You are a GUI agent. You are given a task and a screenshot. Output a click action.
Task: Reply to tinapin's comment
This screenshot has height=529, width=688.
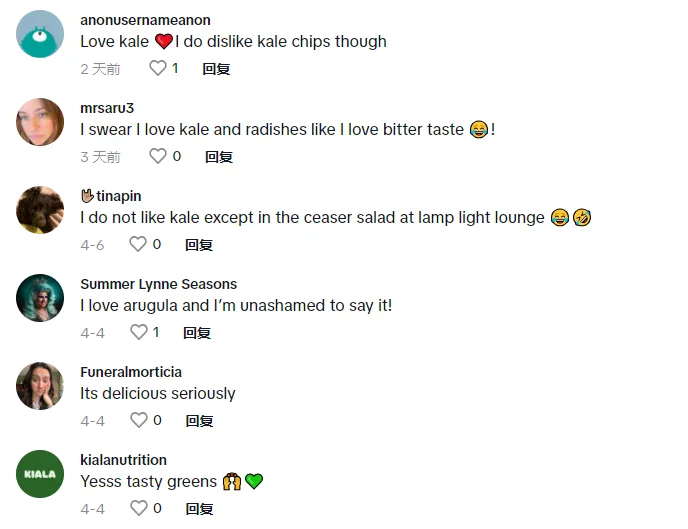[x=199, y=245]
